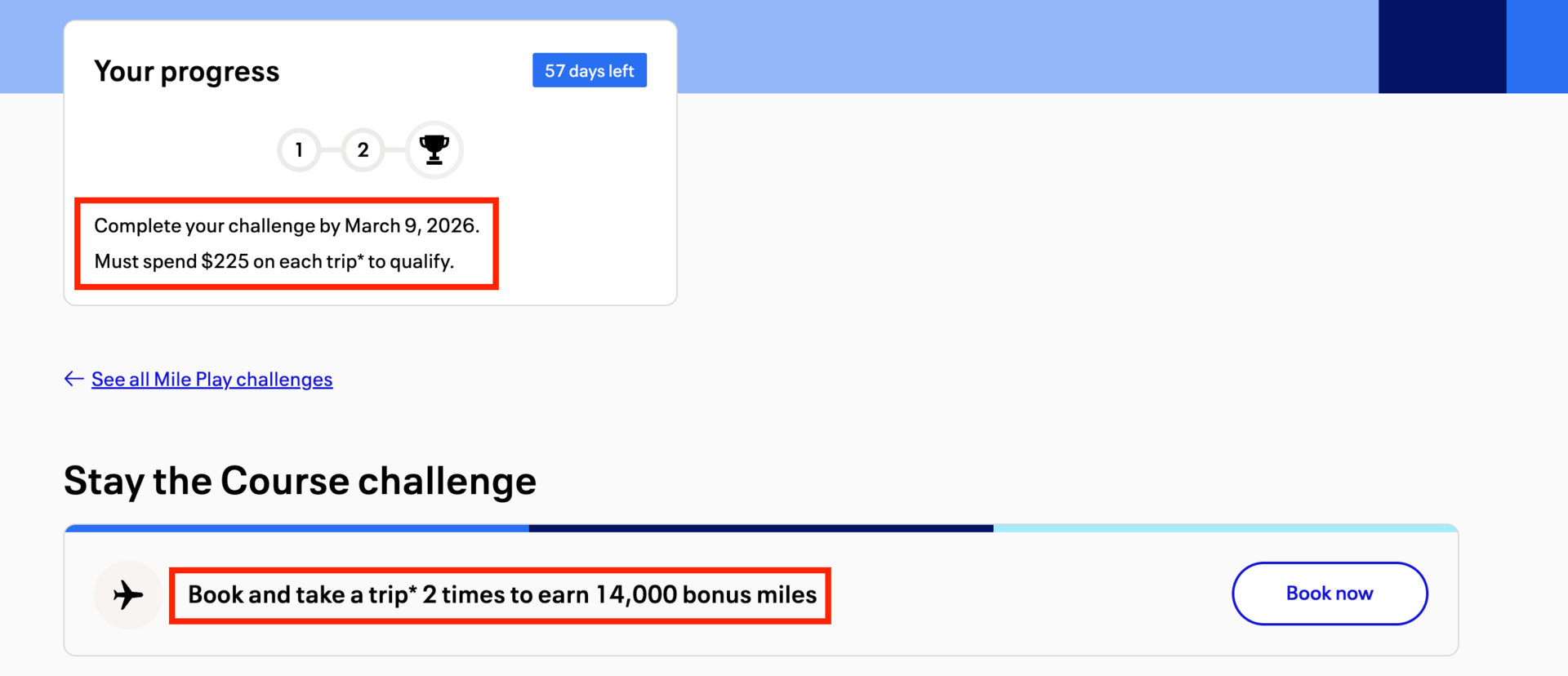Screen dimensions: 1568x676
Task: Toggle the 57 days left badge
Action: pyautogui.click(x=589, y=70)
